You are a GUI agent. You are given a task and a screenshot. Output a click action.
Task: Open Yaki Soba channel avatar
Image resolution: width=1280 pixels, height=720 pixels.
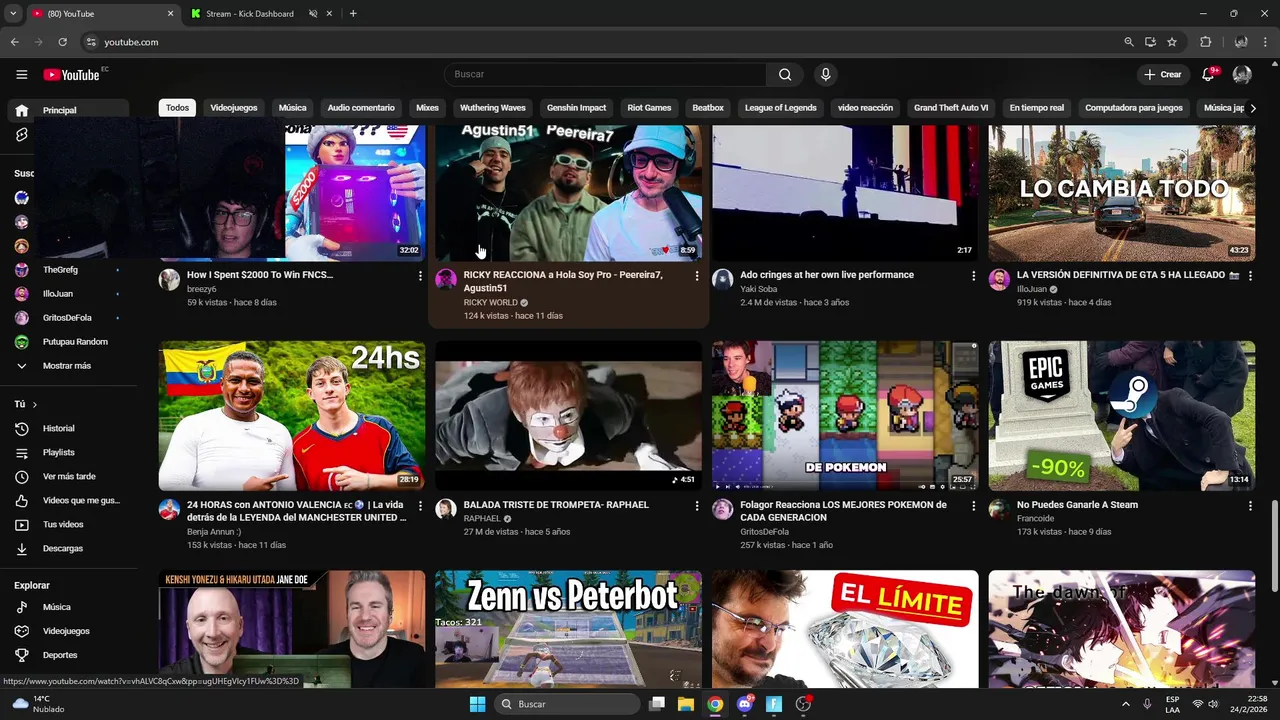[722, 279]
